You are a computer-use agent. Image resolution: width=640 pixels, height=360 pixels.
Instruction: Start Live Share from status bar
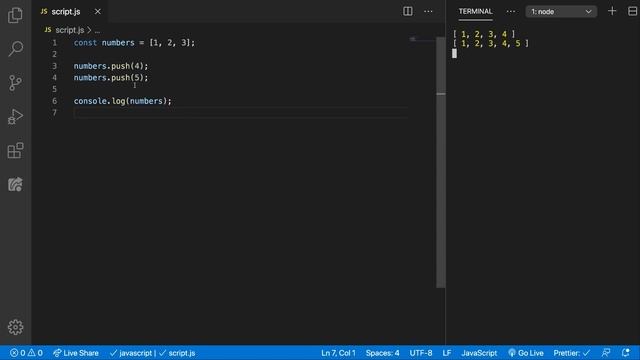[x=76, y=353]
